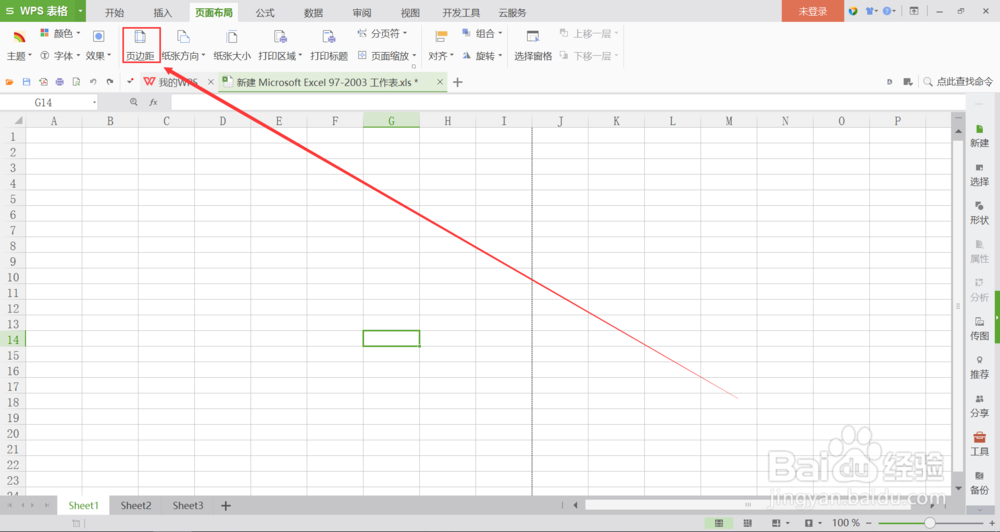Viewport: 1000px width, 532px height.
Task: Click the zoom out minus button
Action: [870, 523]
